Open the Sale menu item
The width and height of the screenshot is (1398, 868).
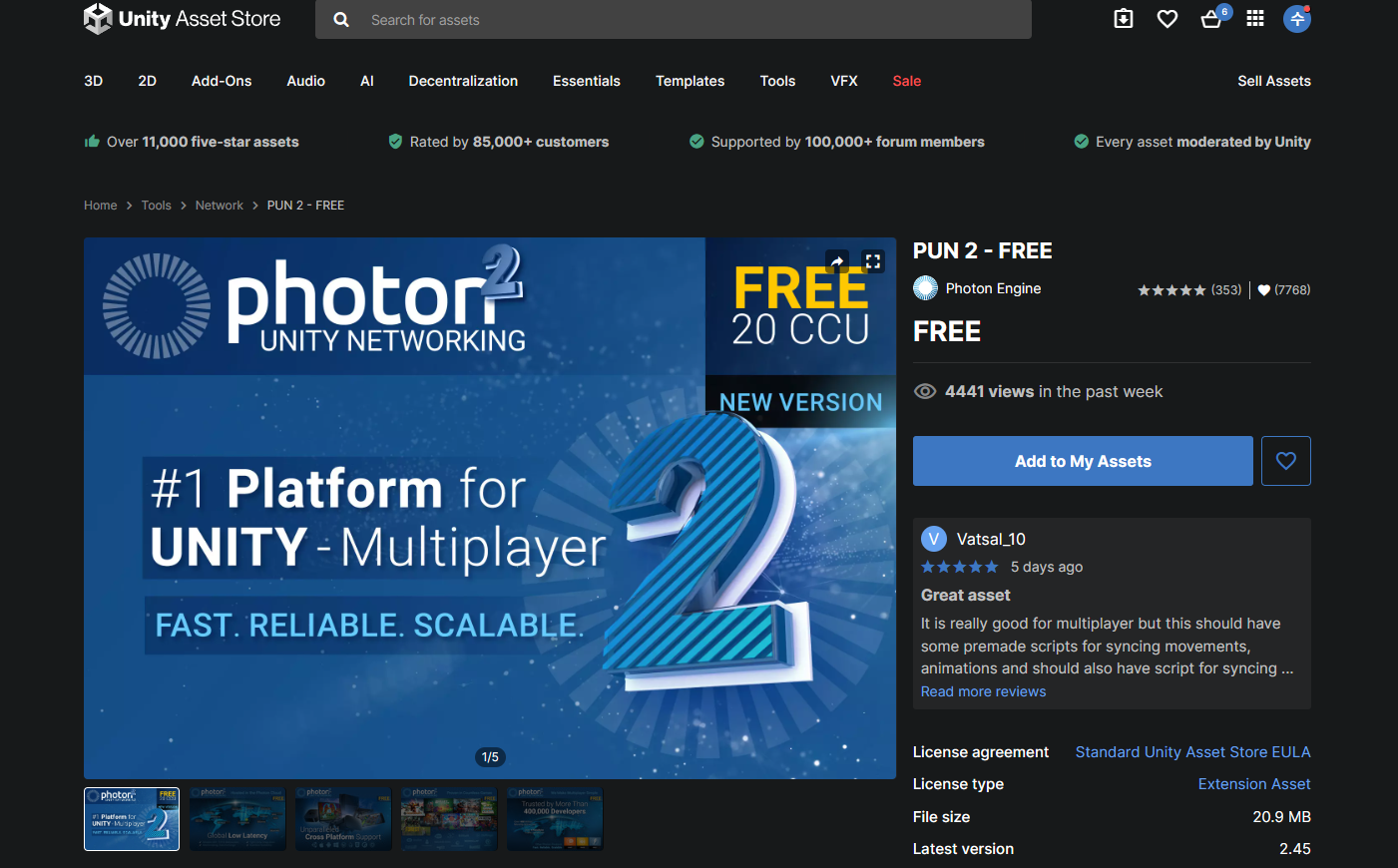coord(907,81)
